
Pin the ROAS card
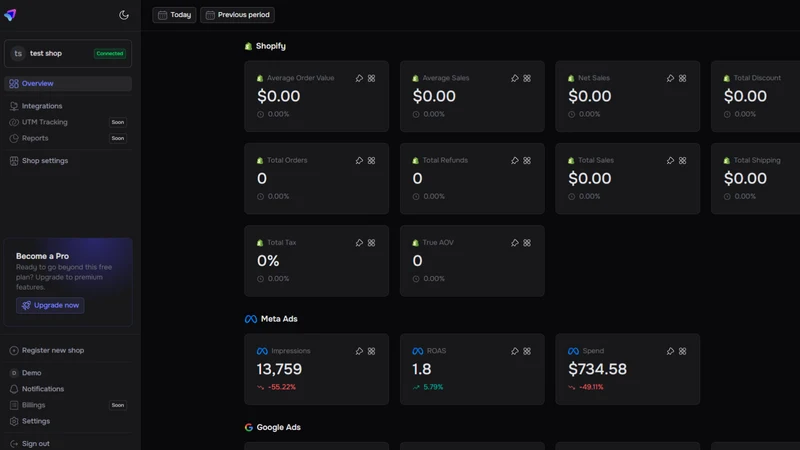tap(515, 351)
